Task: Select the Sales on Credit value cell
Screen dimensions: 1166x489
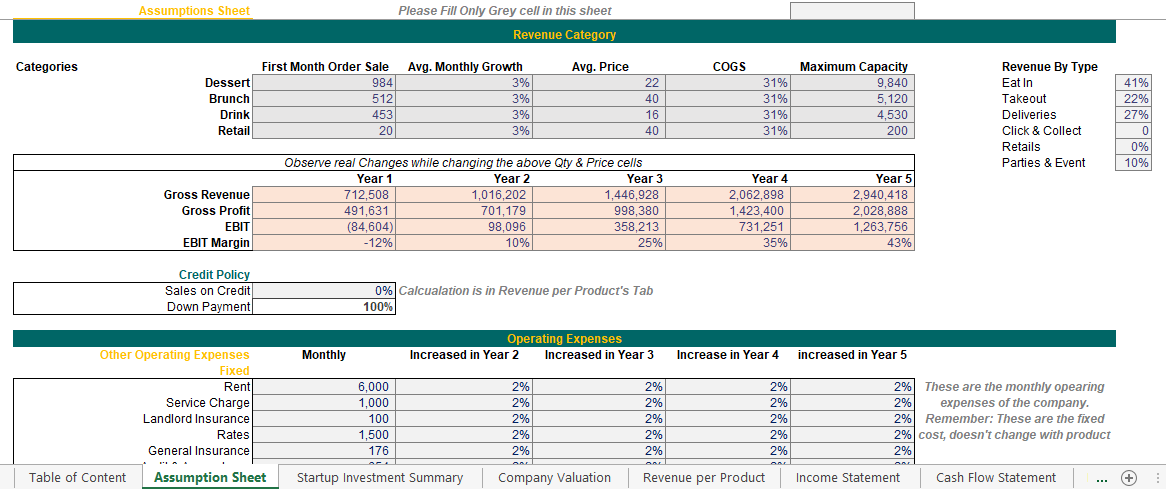Action: (x=324, y=291)
